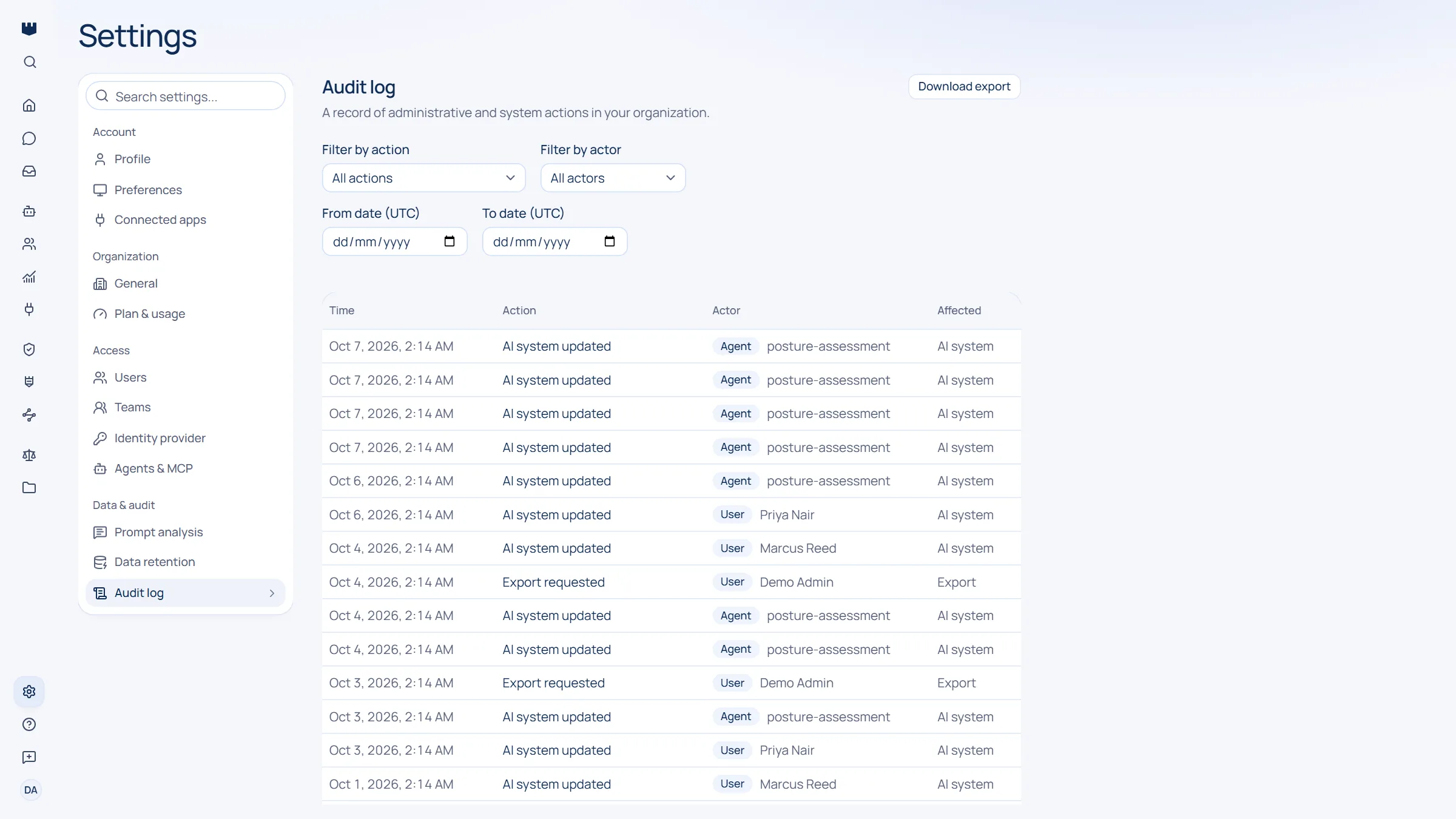Open Agents & MCP settings
Image resolution: width=1456 pixels, height=819 pixels.
point(185,468)
